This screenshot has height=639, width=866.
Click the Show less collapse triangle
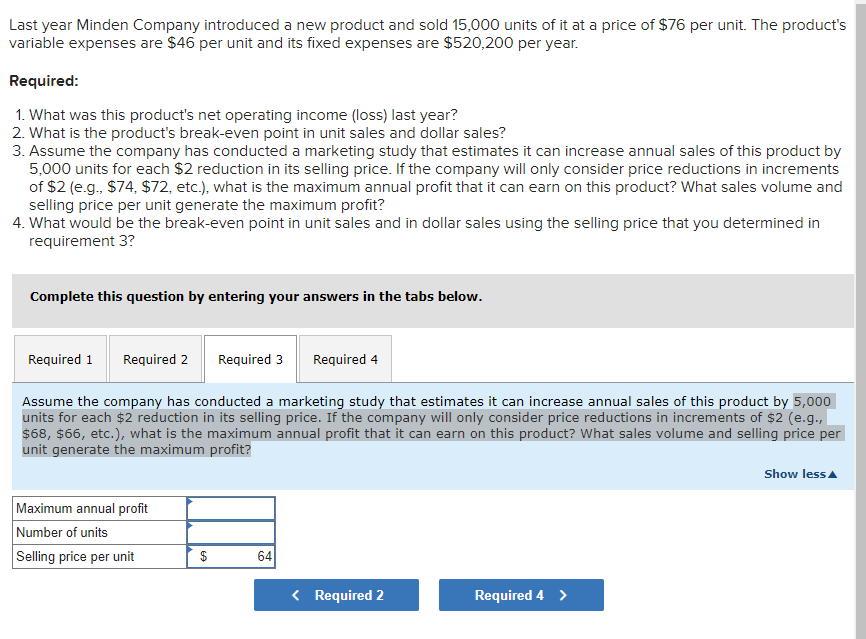point(832,474)
